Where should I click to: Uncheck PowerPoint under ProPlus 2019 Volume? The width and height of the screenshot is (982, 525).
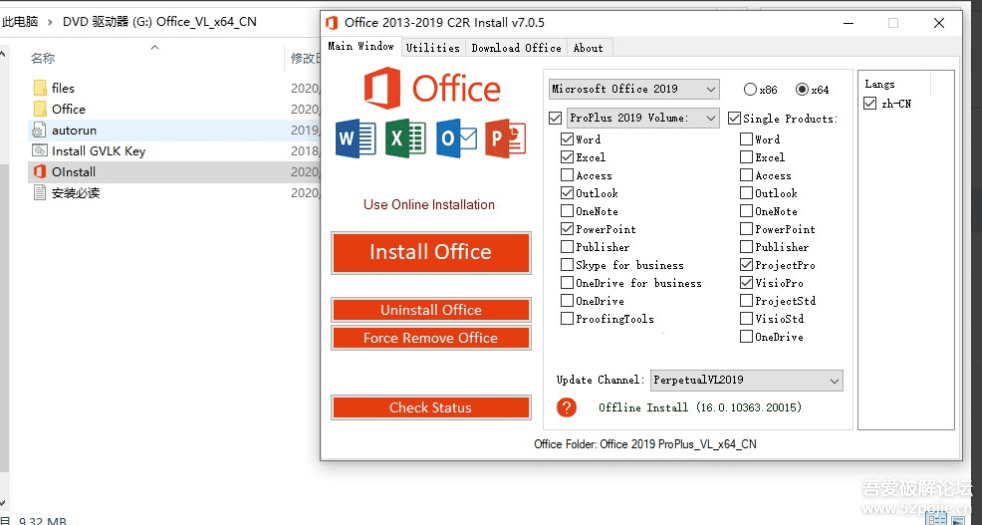coord(567,229)
